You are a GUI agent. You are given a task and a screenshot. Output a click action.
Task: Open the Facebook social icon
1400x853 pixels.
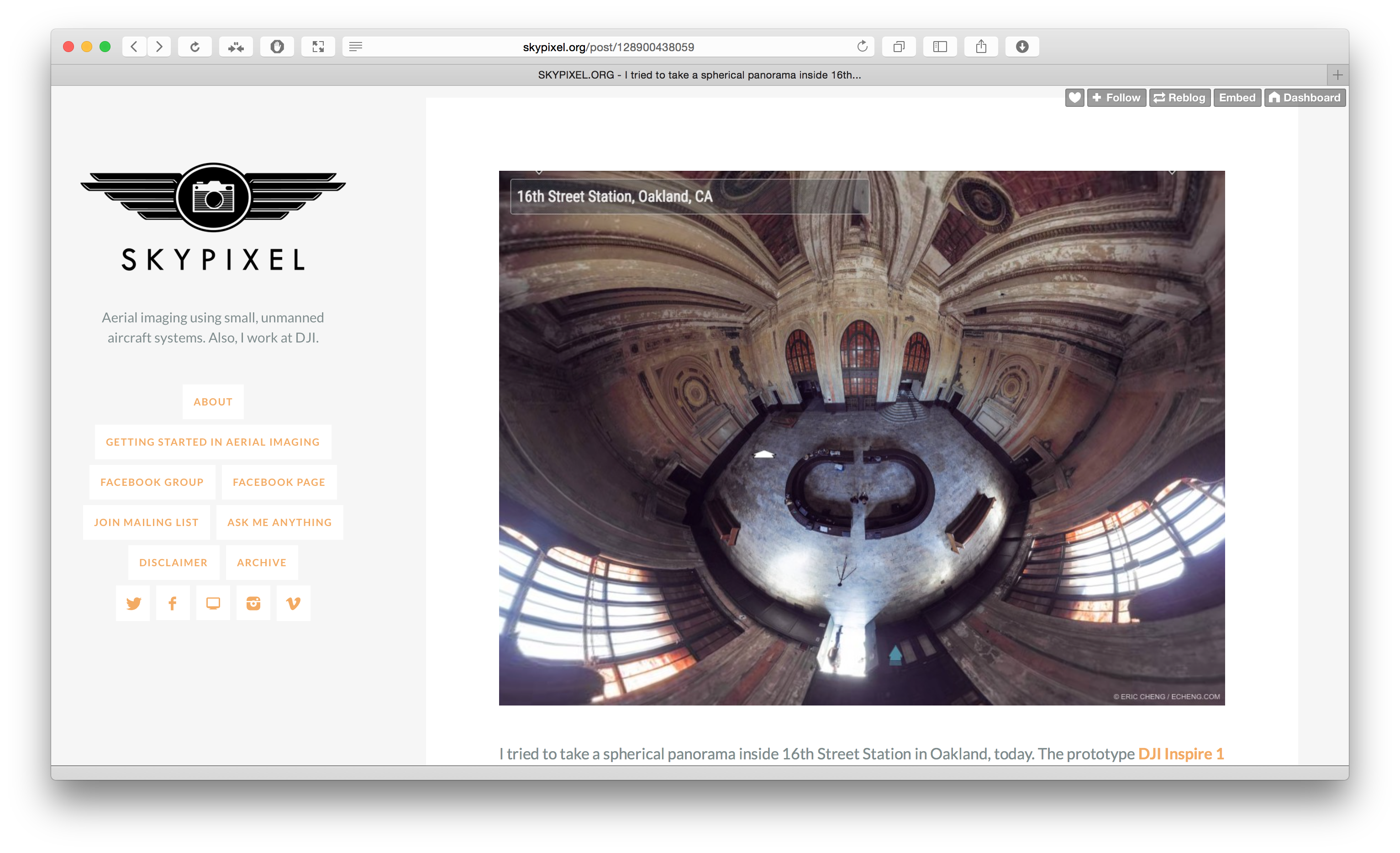click(173, 603)
